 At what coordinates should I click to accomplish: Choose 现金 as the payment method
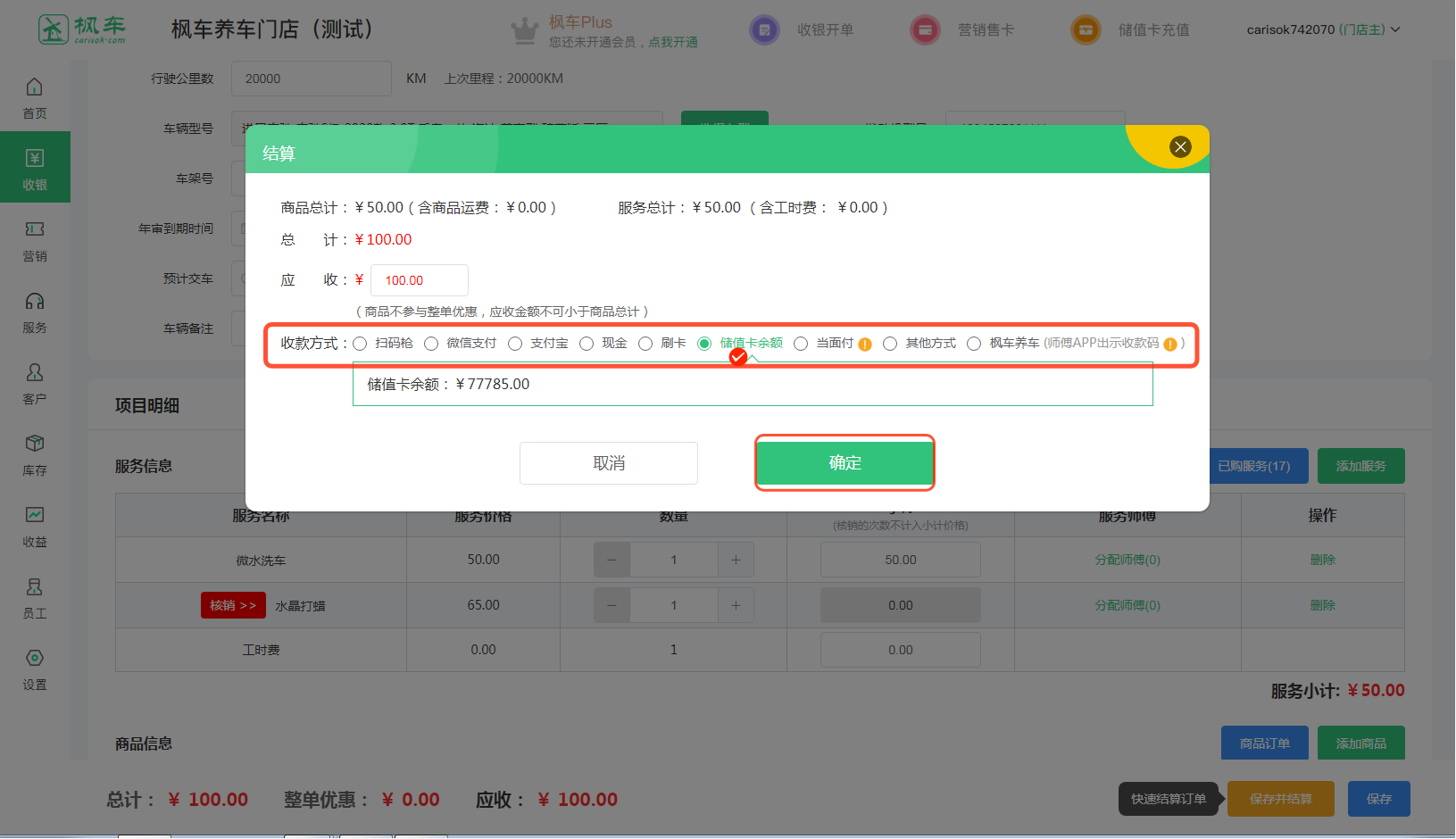(587, 344)
